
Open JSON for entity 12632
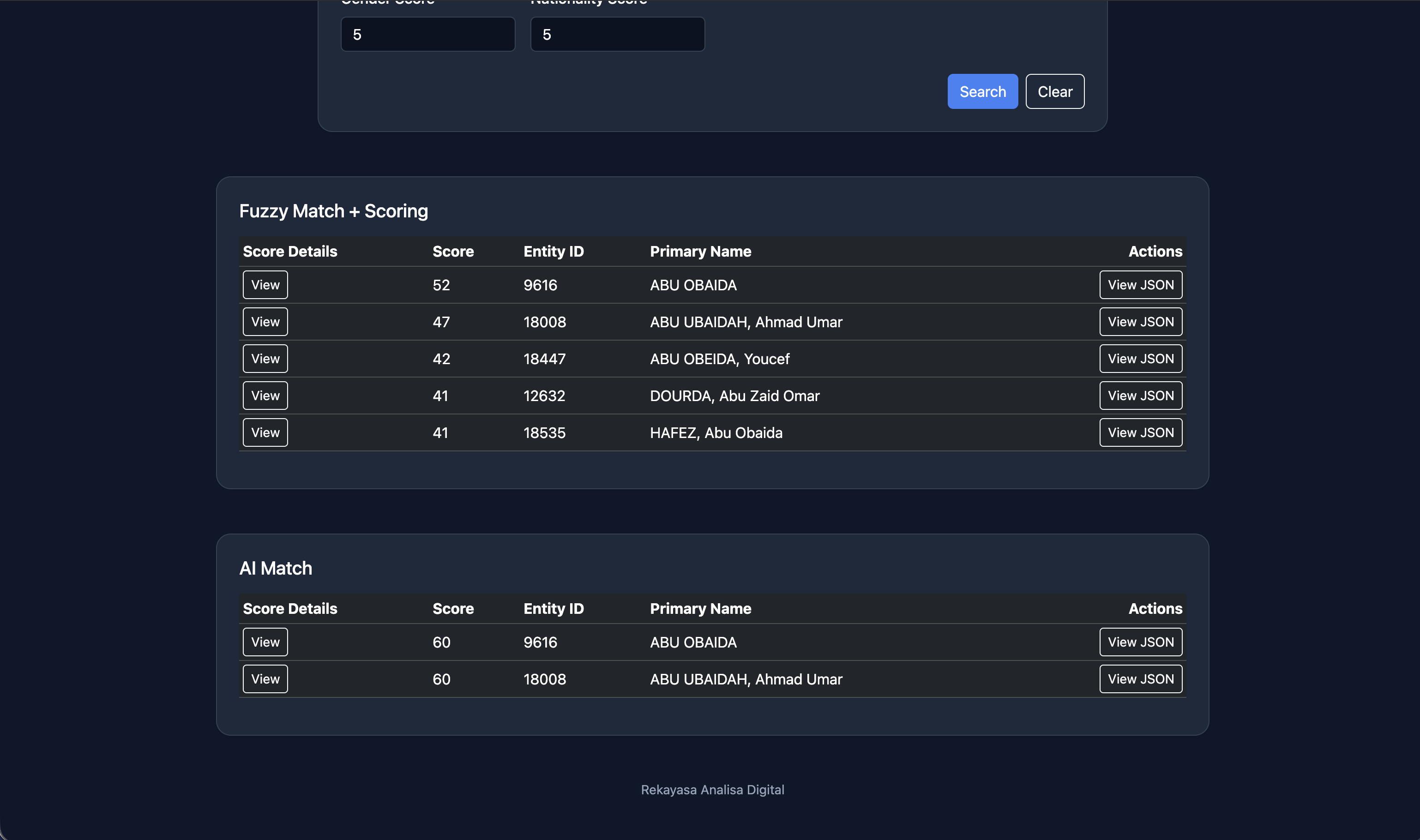click(1141, 395)
